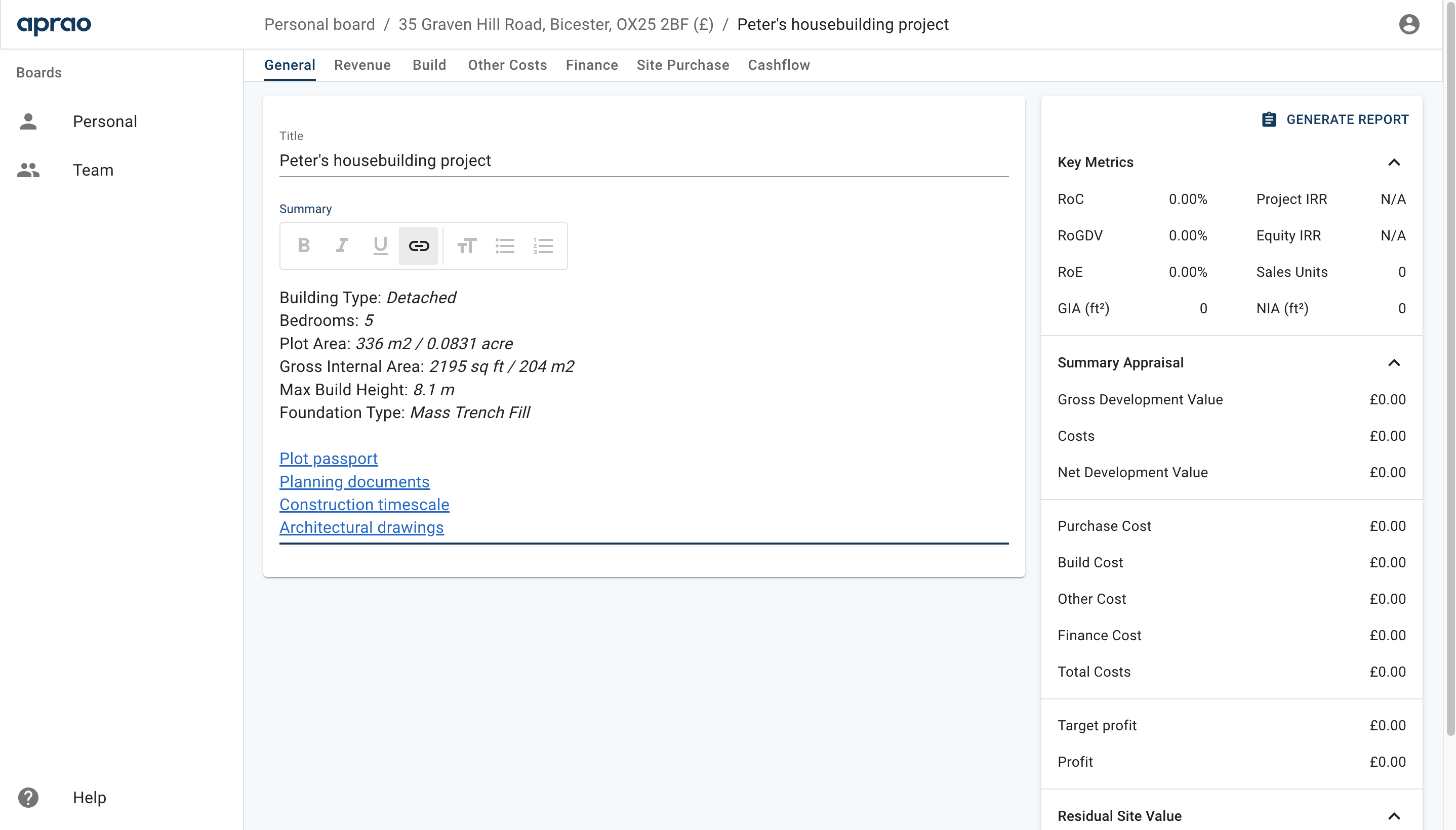1456x830 pixels.
Task: Insert a bulleted list in Summary
Action: tap(505, 245)
